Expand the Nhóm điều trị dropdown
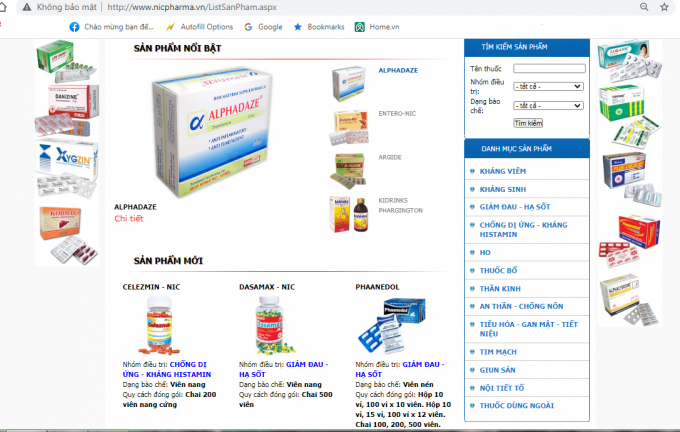The height and width of the screenshot is (432, 680). point(549,86)
